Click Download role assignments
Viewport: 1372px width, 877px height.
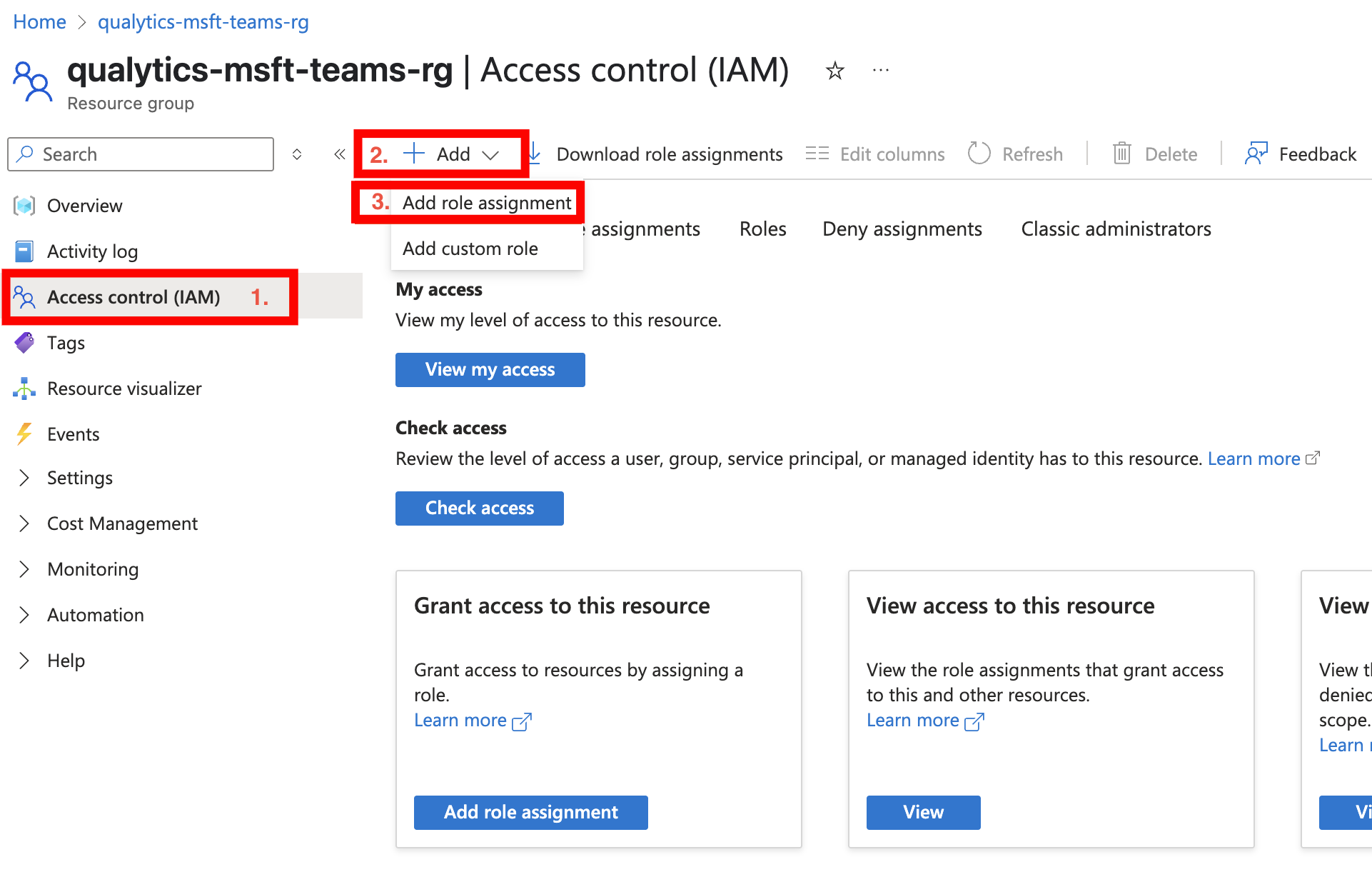[x=668, y=154]
